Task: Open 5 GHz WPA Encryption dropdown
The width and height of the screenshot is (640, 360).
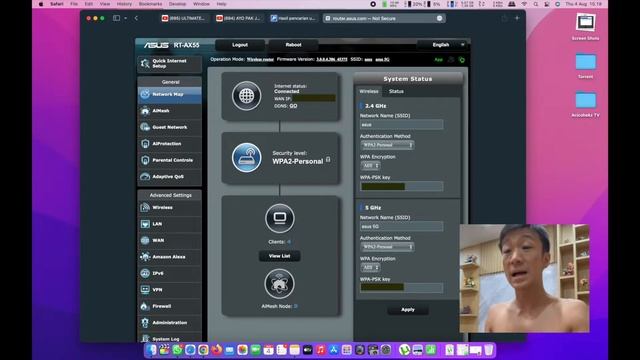Action: pos(371,268)
